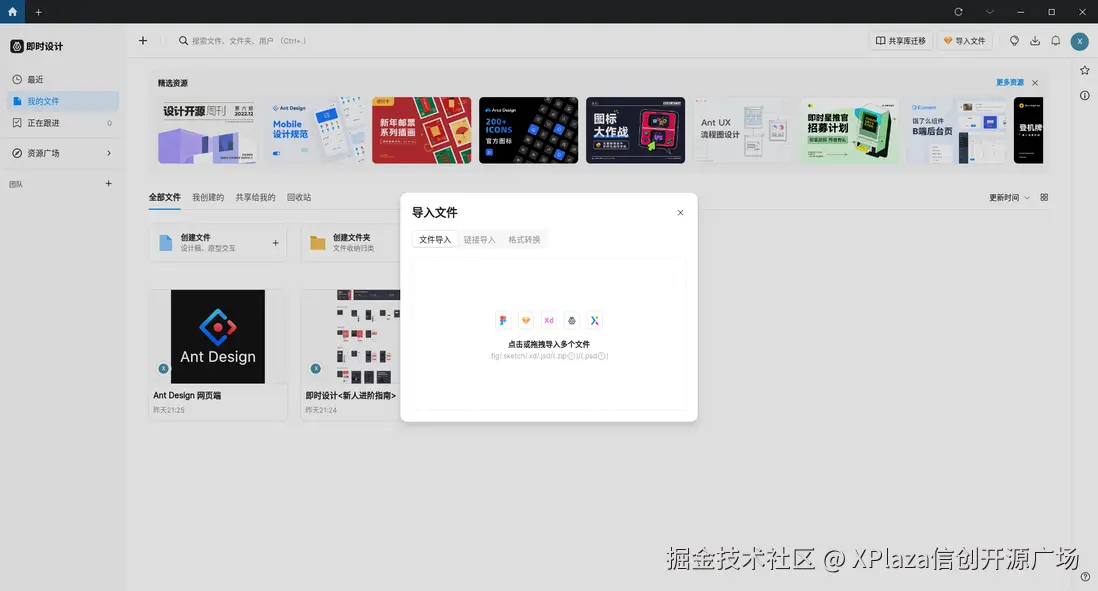1098x591 pixels.
Task: Open 新年邮票系列插画 resource card
Action: (422, 130)
